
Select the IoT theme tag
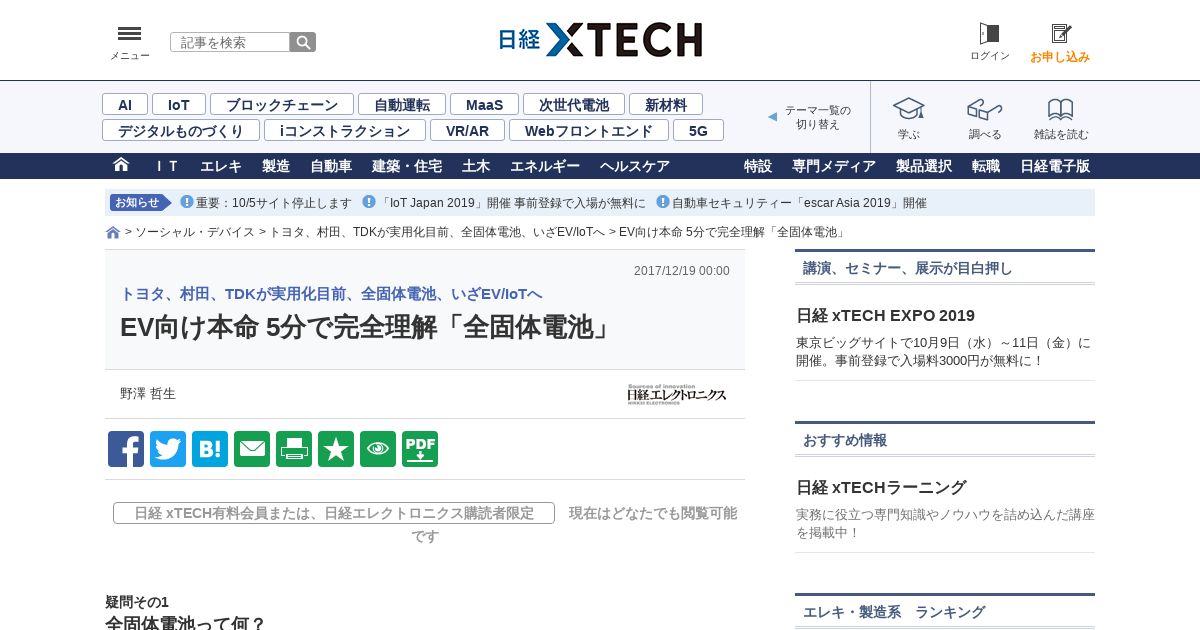coord(179,104)
